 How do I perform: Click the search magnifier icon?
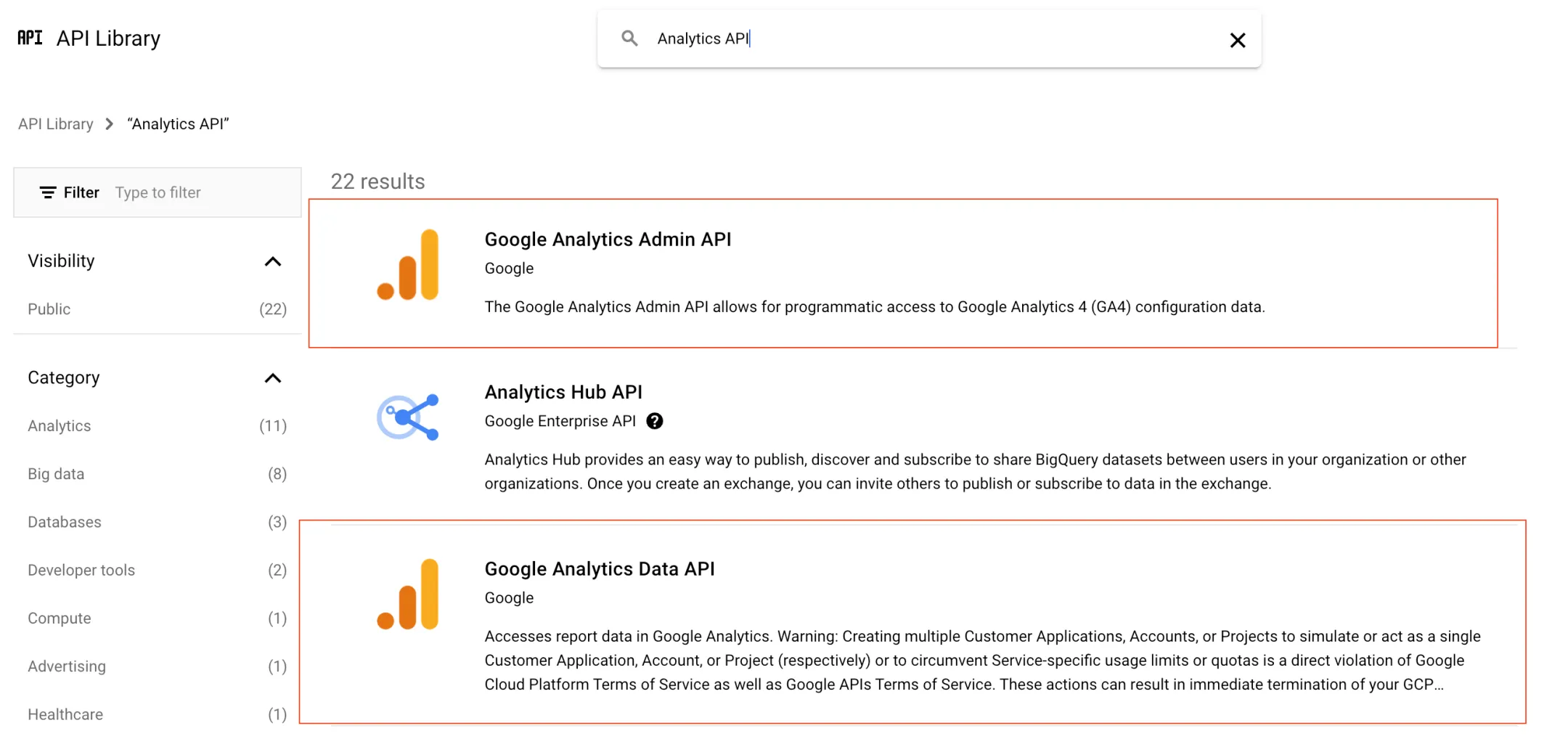pos(629,38)
